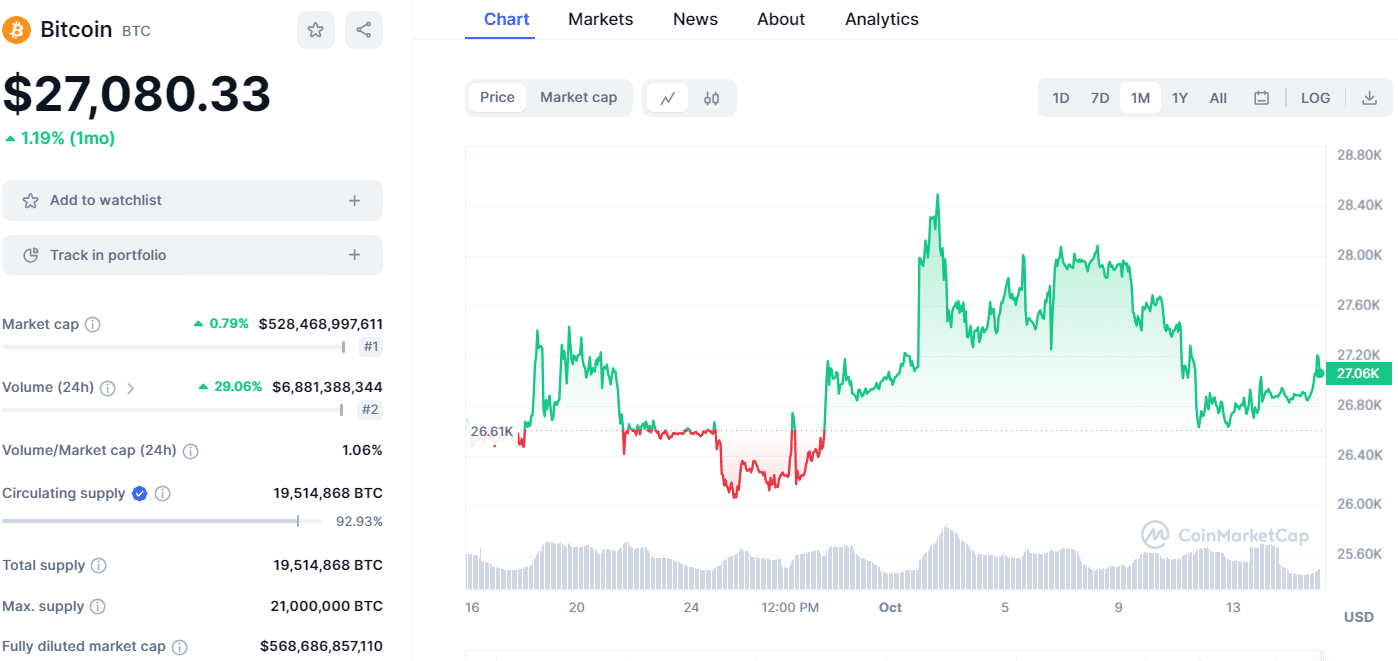Open the Analytics tab
The image size is (1398, 661).
point(882,19)
